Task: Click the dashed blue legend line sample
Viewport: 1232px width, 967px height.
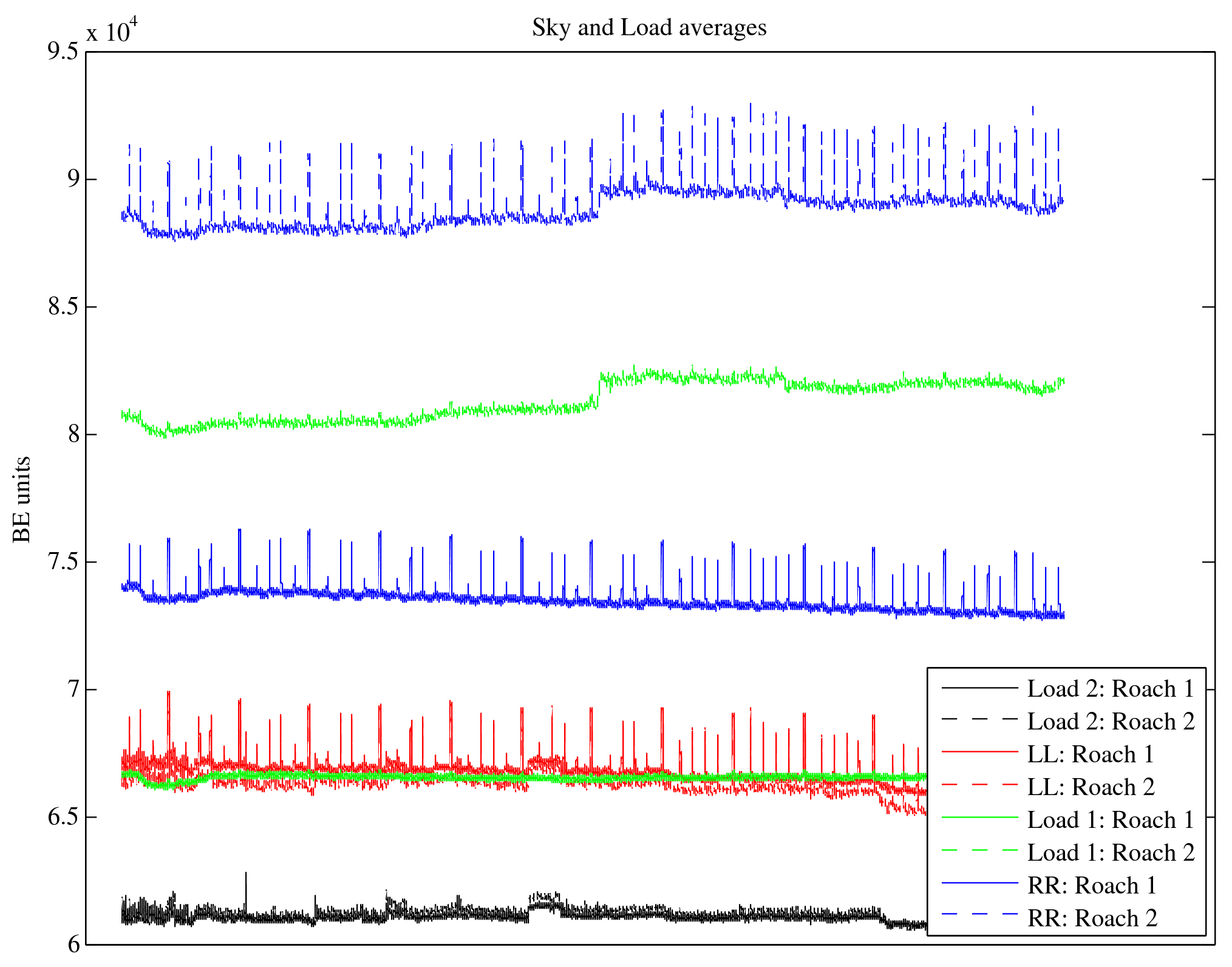Action: tap(979, 914)
